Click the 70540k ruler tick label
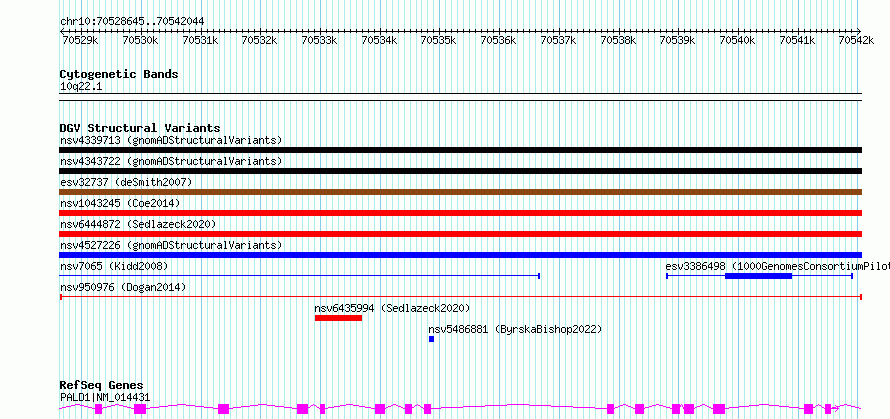890x419 pixels. 737,40
